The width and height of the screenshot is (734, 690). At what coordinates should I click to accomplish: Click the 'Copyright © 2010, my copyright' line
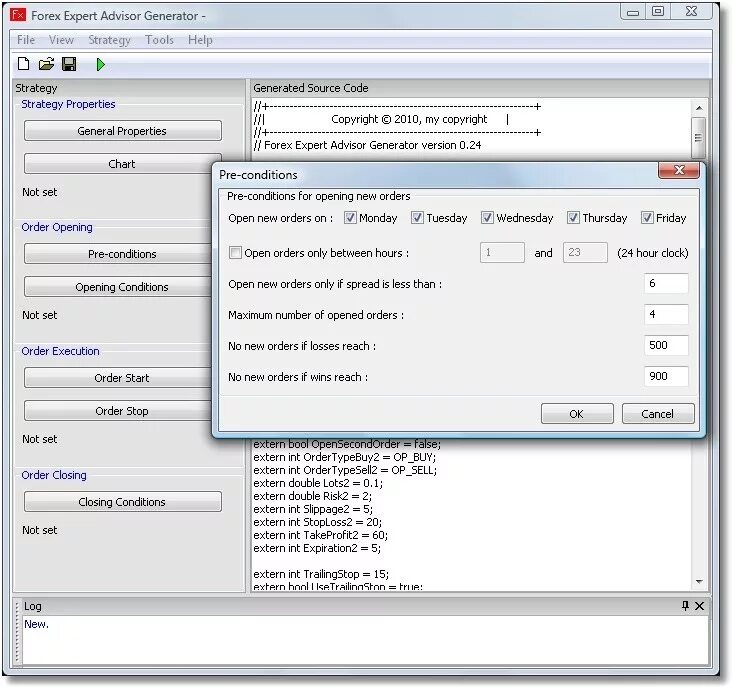coord(409,119)
